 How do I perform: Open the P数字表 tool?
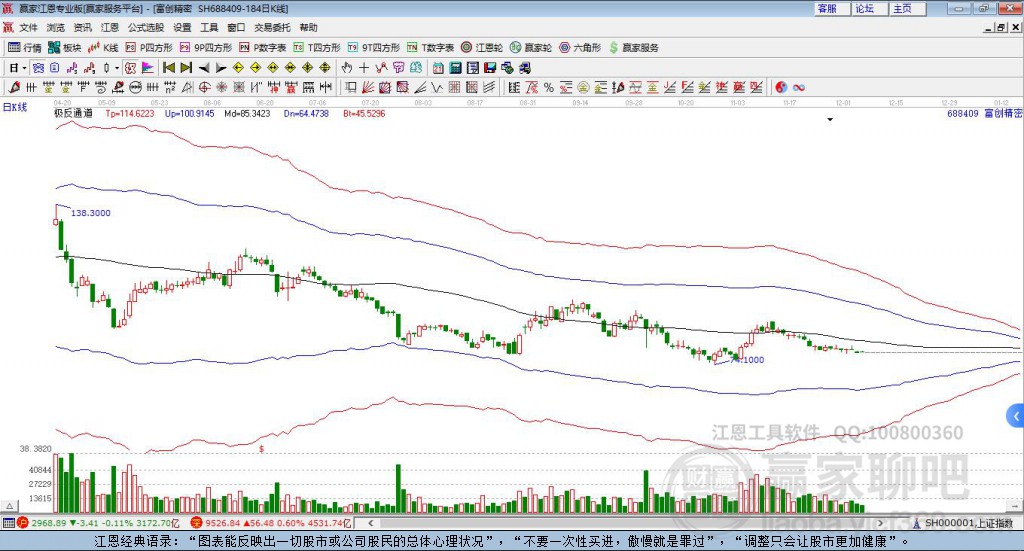click(263, 48)
